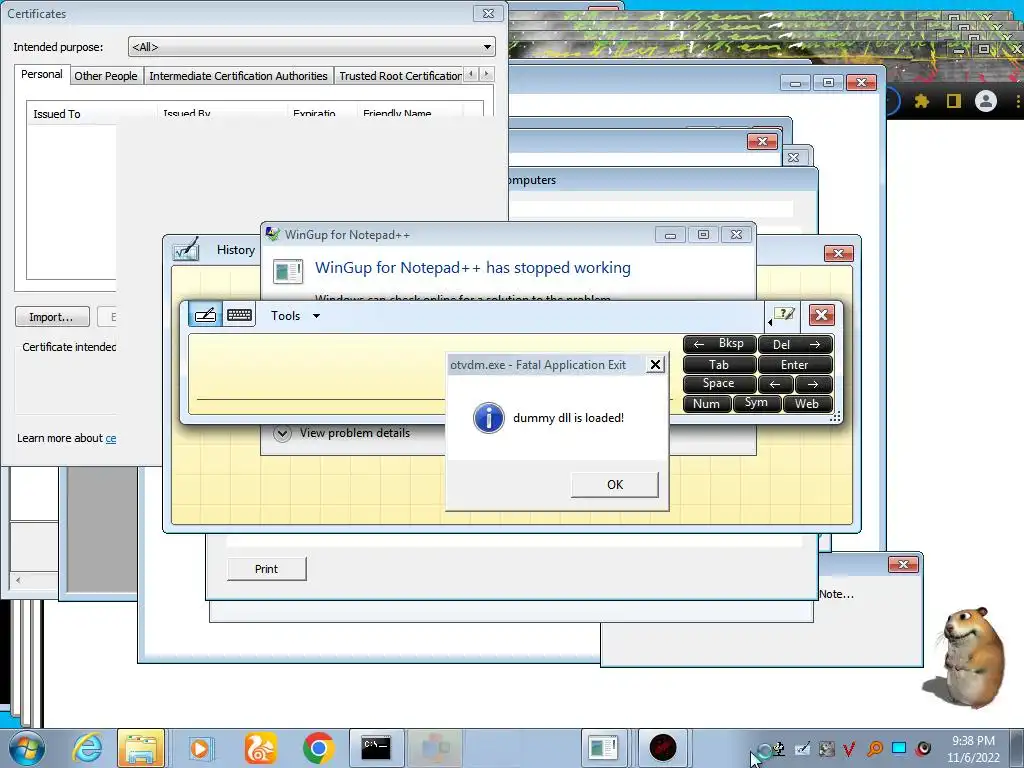Open the clock showing 9:38 PM
Screen dimensions: 1024x768
pos(973,749)
